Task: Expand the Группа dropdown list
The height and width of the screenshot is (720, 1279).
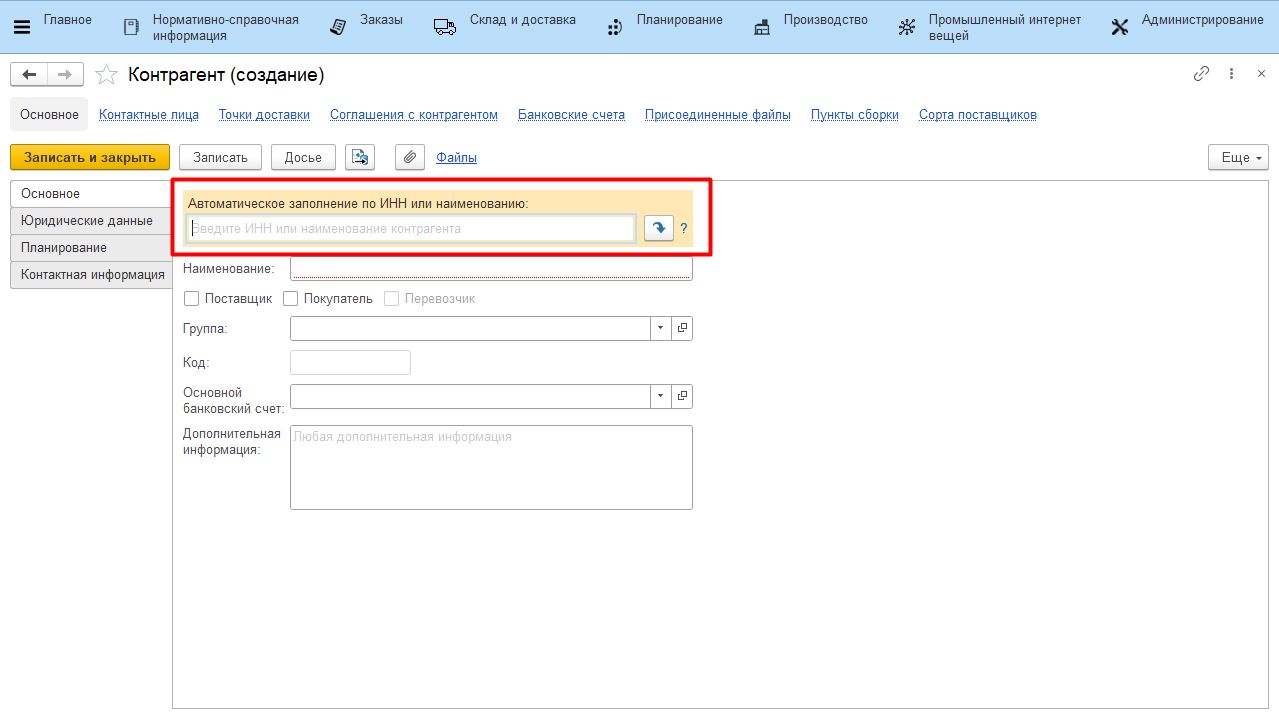Action: [661, 328]
